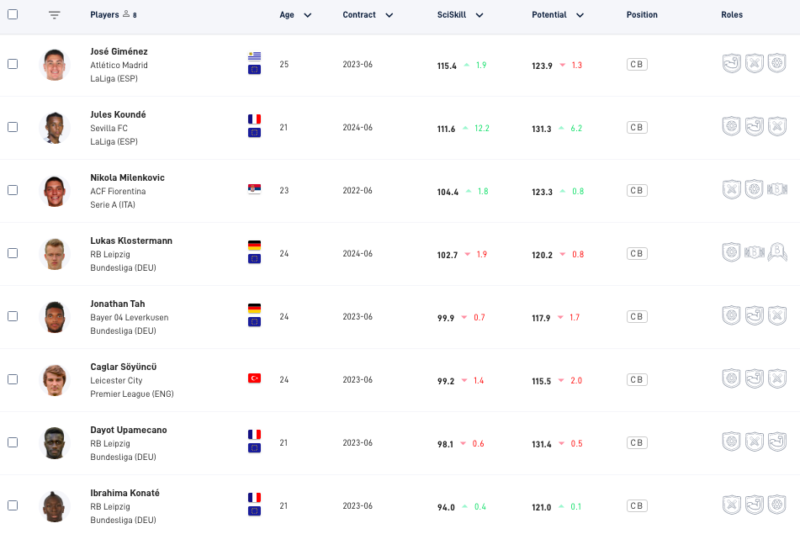Click the Serbia flag for Nikola Milenkovic
This screenshot has width=800, height=534.
click(x=254, y=190)
